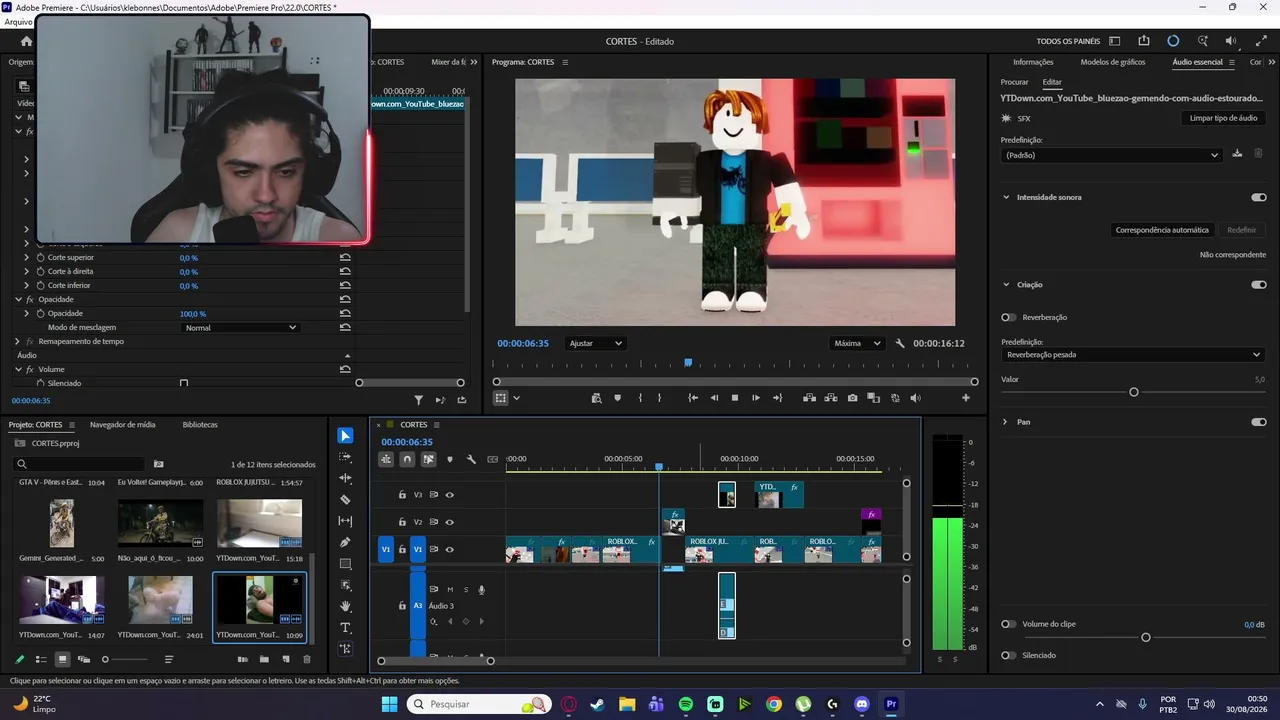1280x720 pixels.
Task: Go to In point in Program monitor
Action: (x=693, y=398)
